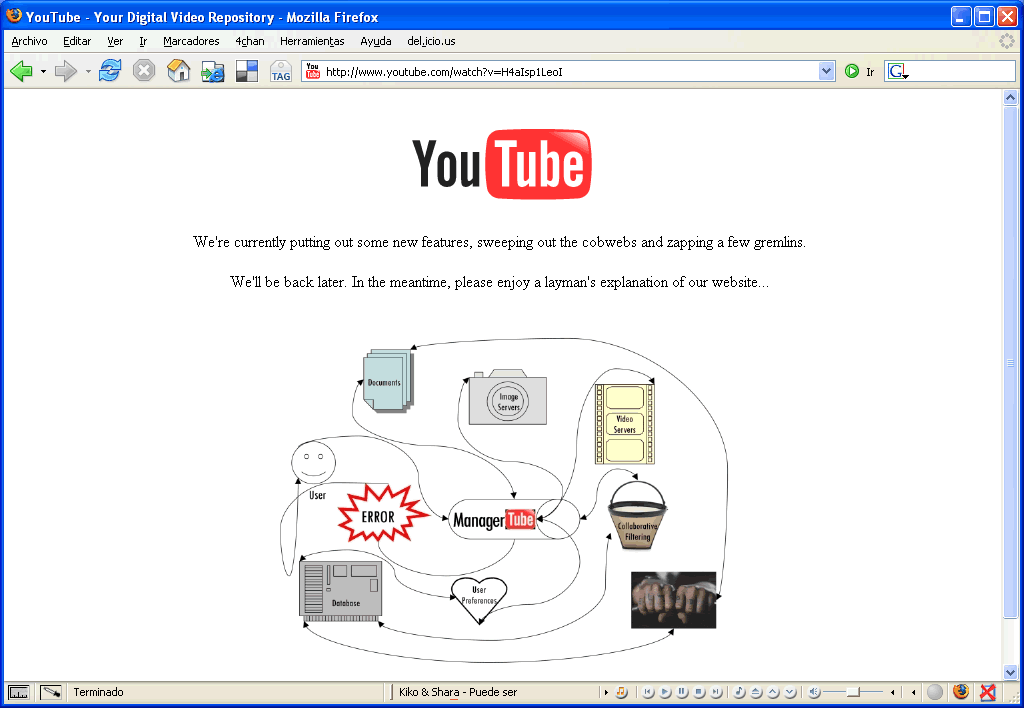
Task: Click the address bar URL field
Action: 568,72
